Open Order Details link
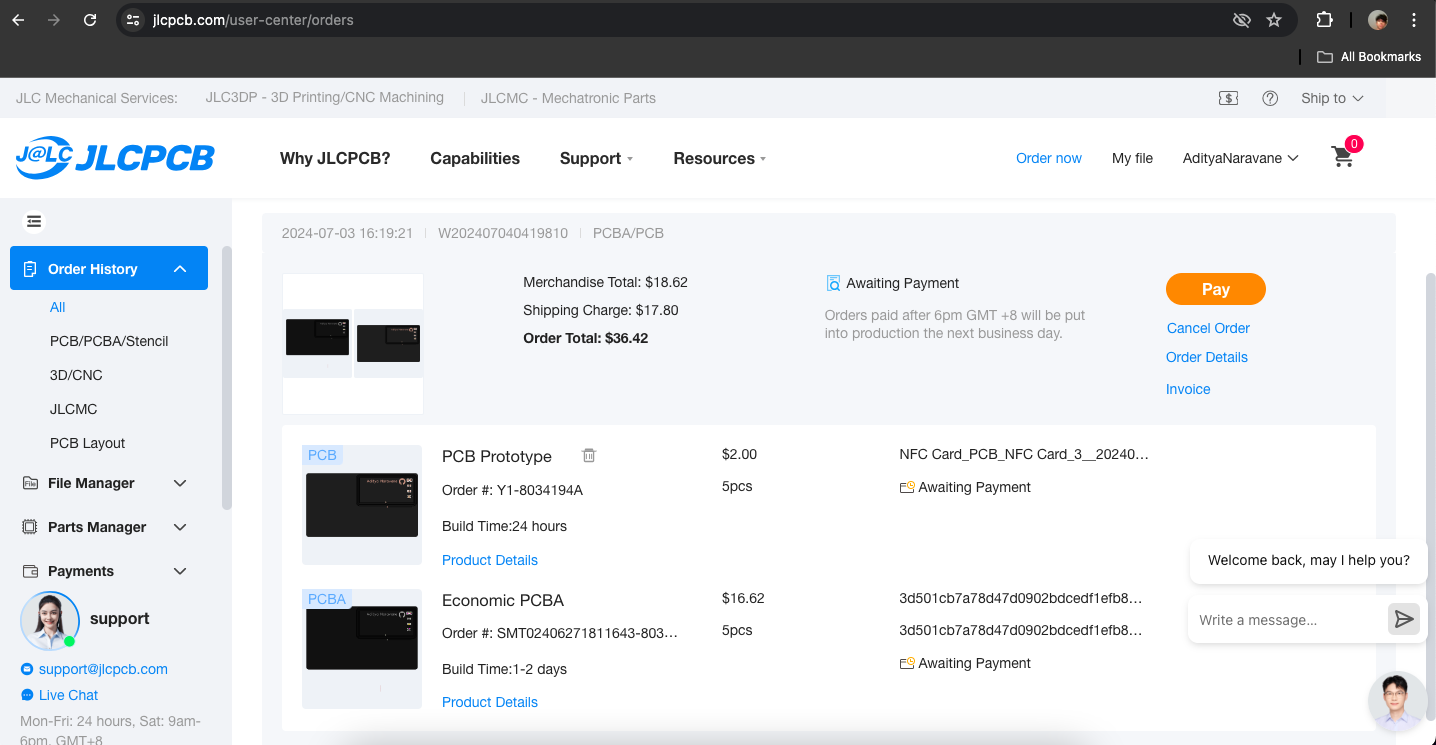 (1206, 357)
